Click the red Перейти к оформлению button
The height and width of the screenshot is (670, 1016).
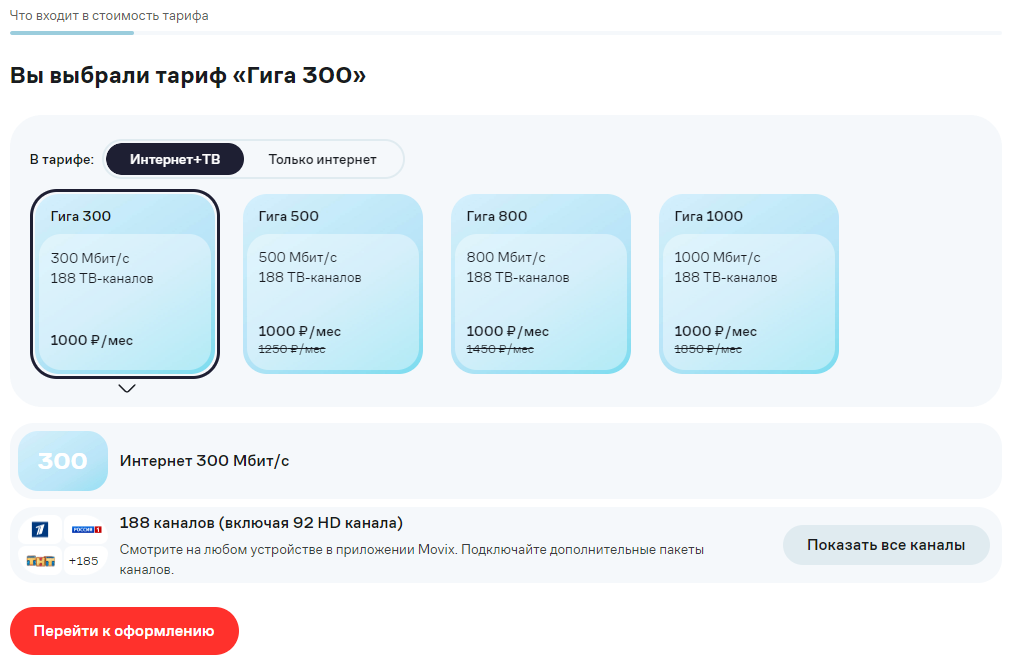tap(125, 631)
